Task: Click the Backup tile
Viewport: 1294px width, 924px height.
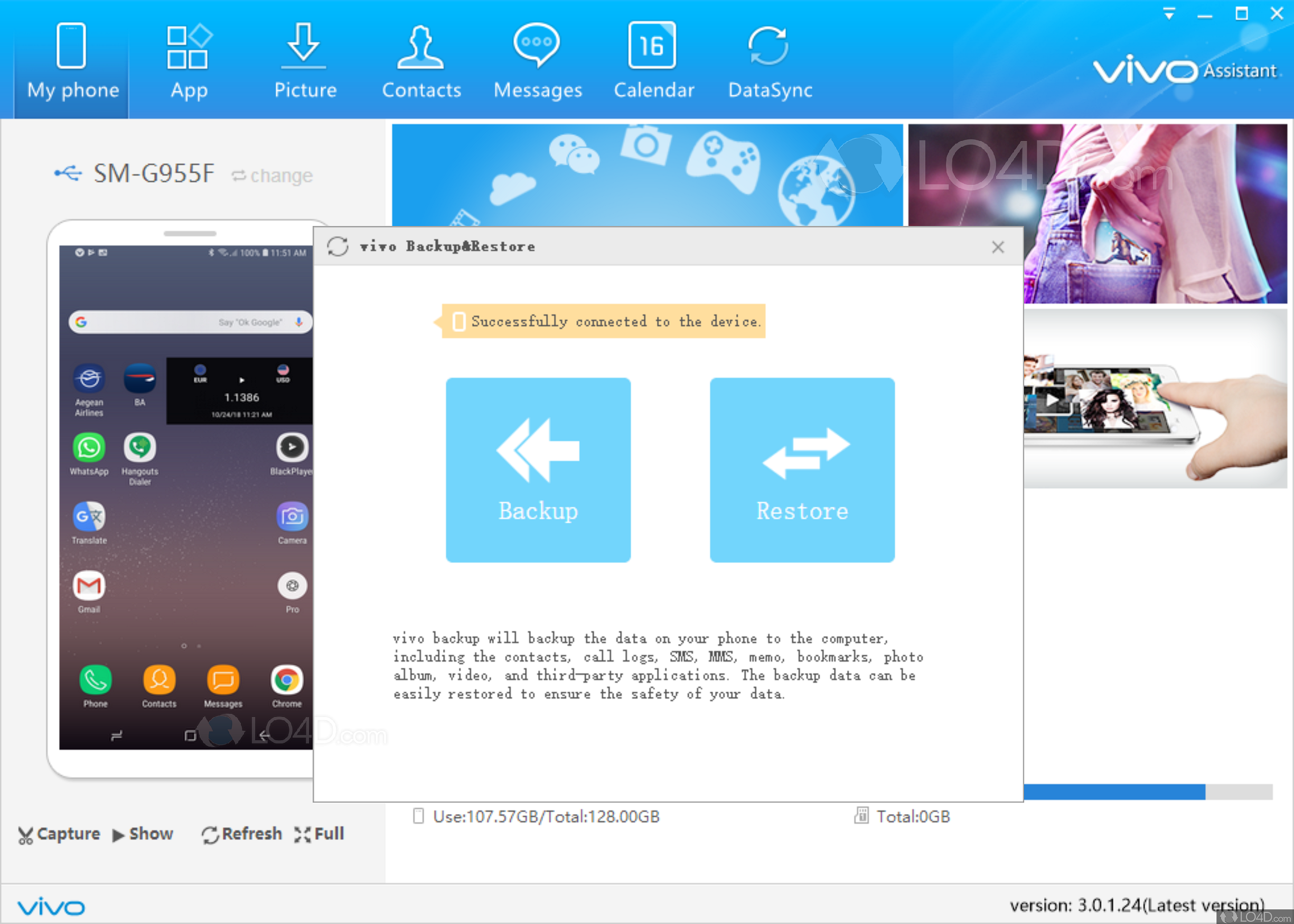Action: click(x=538, y=470)
